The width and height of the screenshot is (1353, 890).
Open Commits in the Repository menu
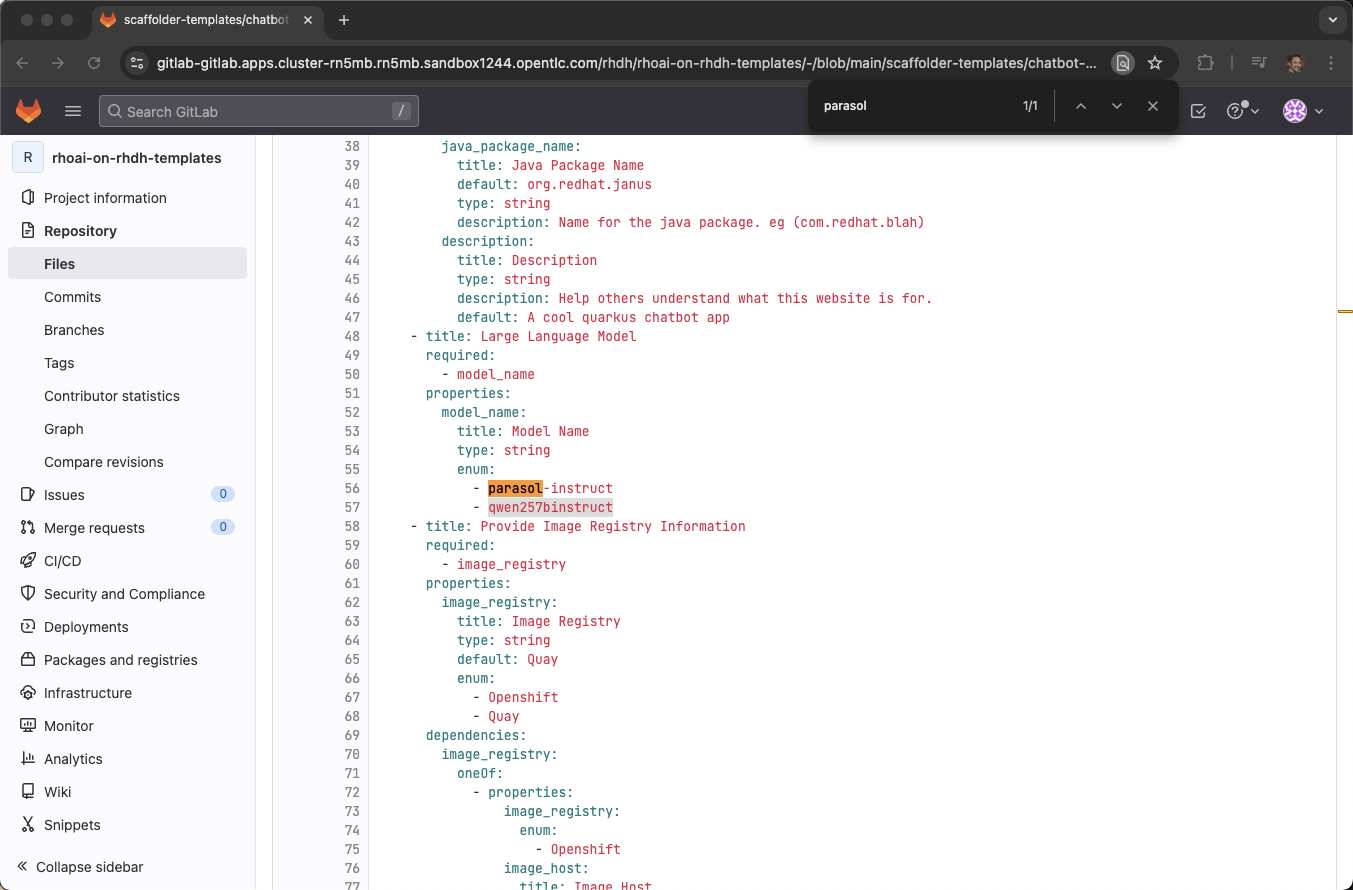click(72, 297)
